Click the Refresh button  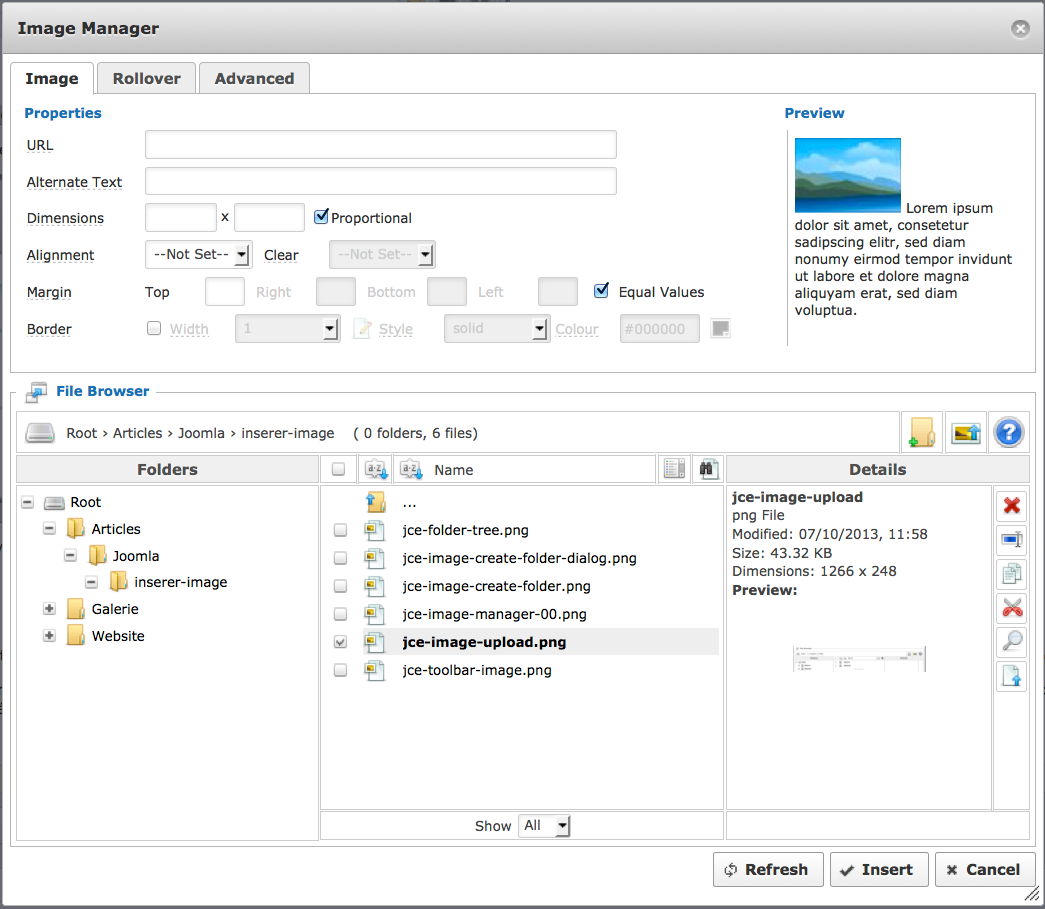pos(768,870)
